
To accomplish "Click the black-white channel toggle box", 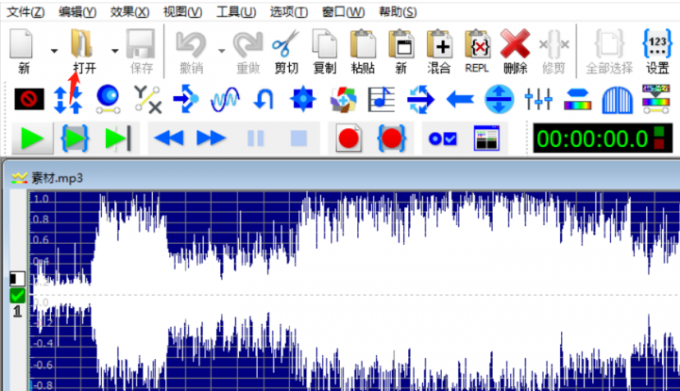I will [17, 278].
